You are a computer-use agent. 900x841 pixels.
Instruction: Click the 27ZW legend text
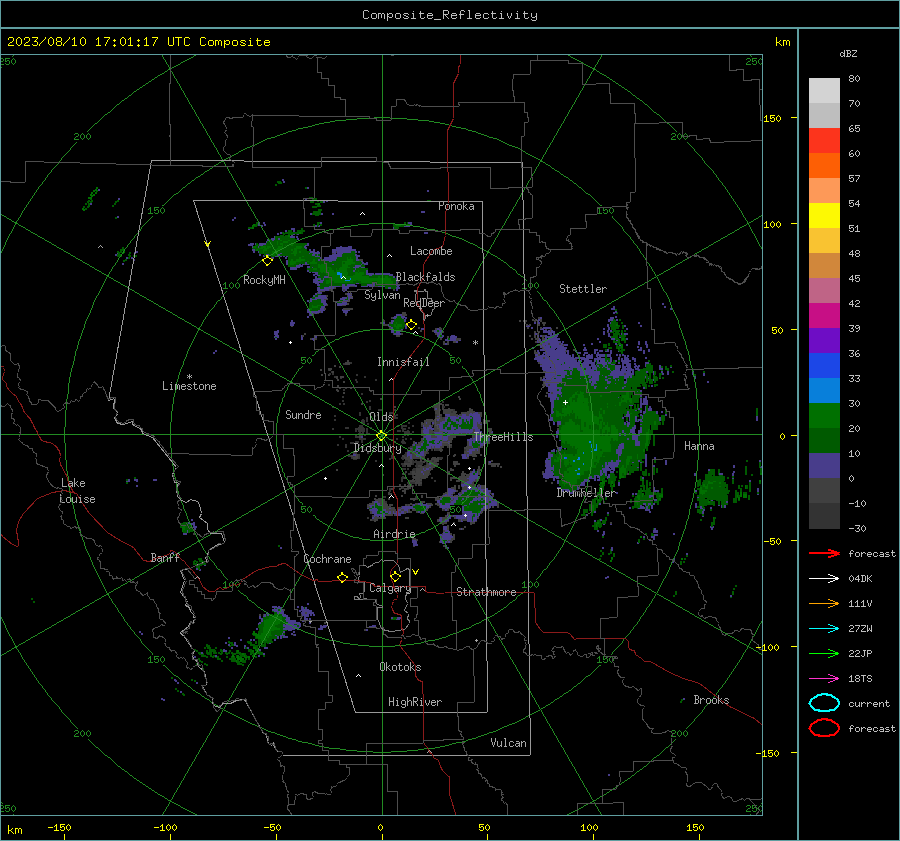click(x=860, y=629)
